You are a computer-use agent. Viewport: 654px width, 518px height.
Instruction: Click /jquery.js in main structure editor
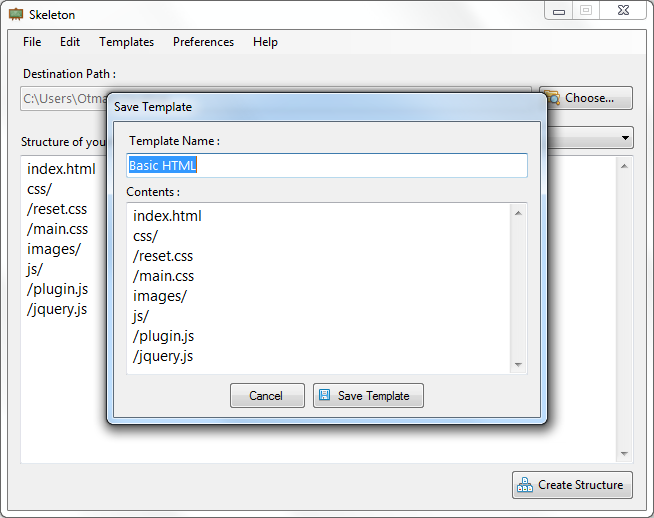[57, 309]
